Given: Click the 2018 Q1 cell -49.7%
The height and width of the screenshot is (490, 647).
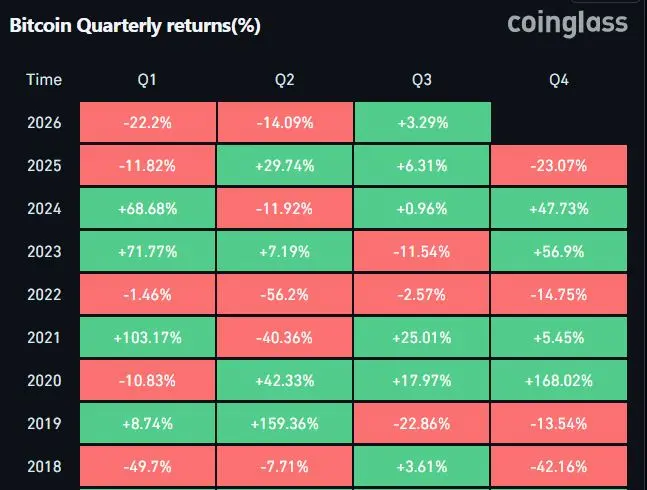Looking at the screenshot, I should 147,466.
